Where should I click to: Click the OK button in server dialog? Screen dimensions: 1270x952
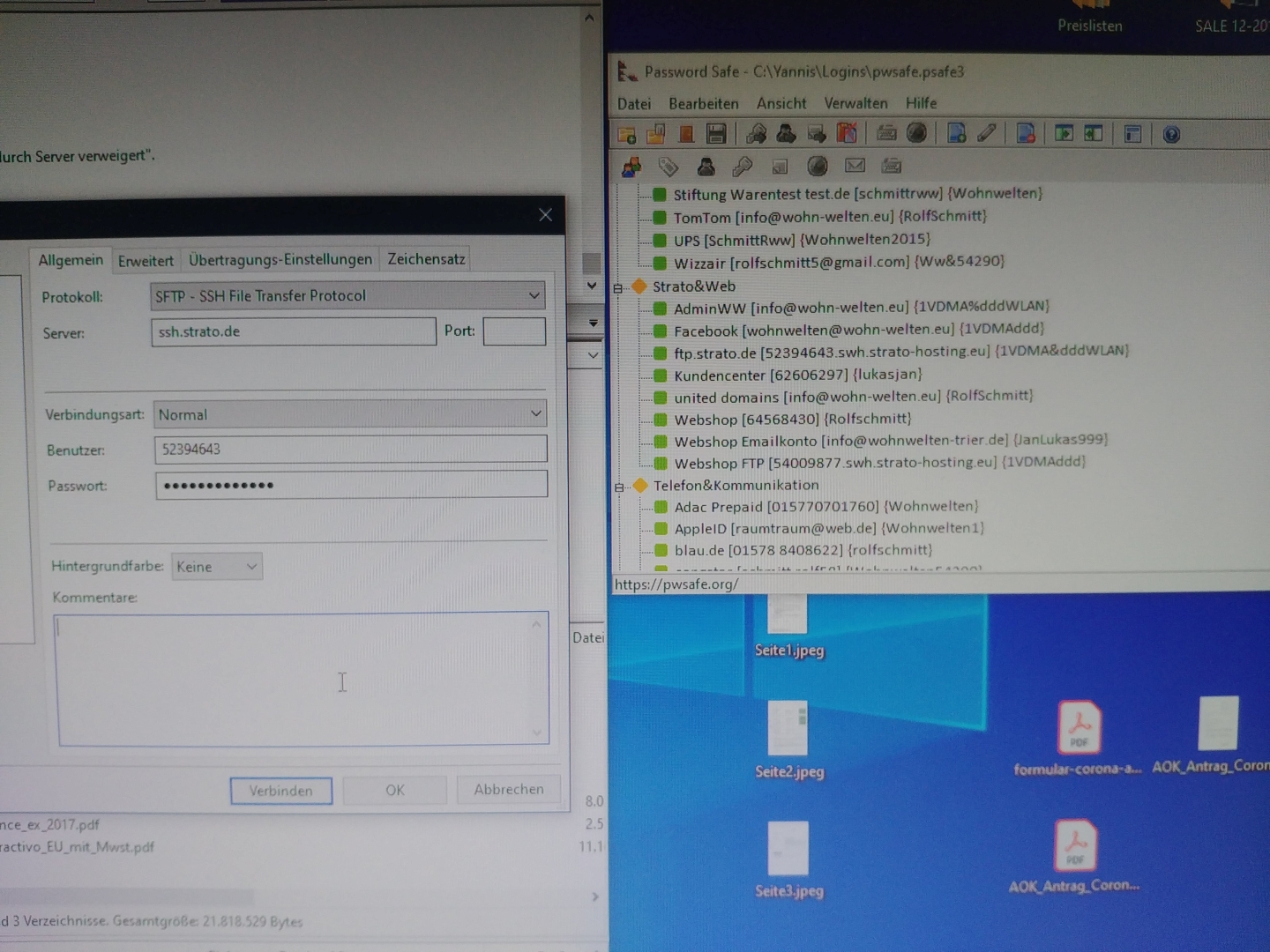[x=395, y=790]
